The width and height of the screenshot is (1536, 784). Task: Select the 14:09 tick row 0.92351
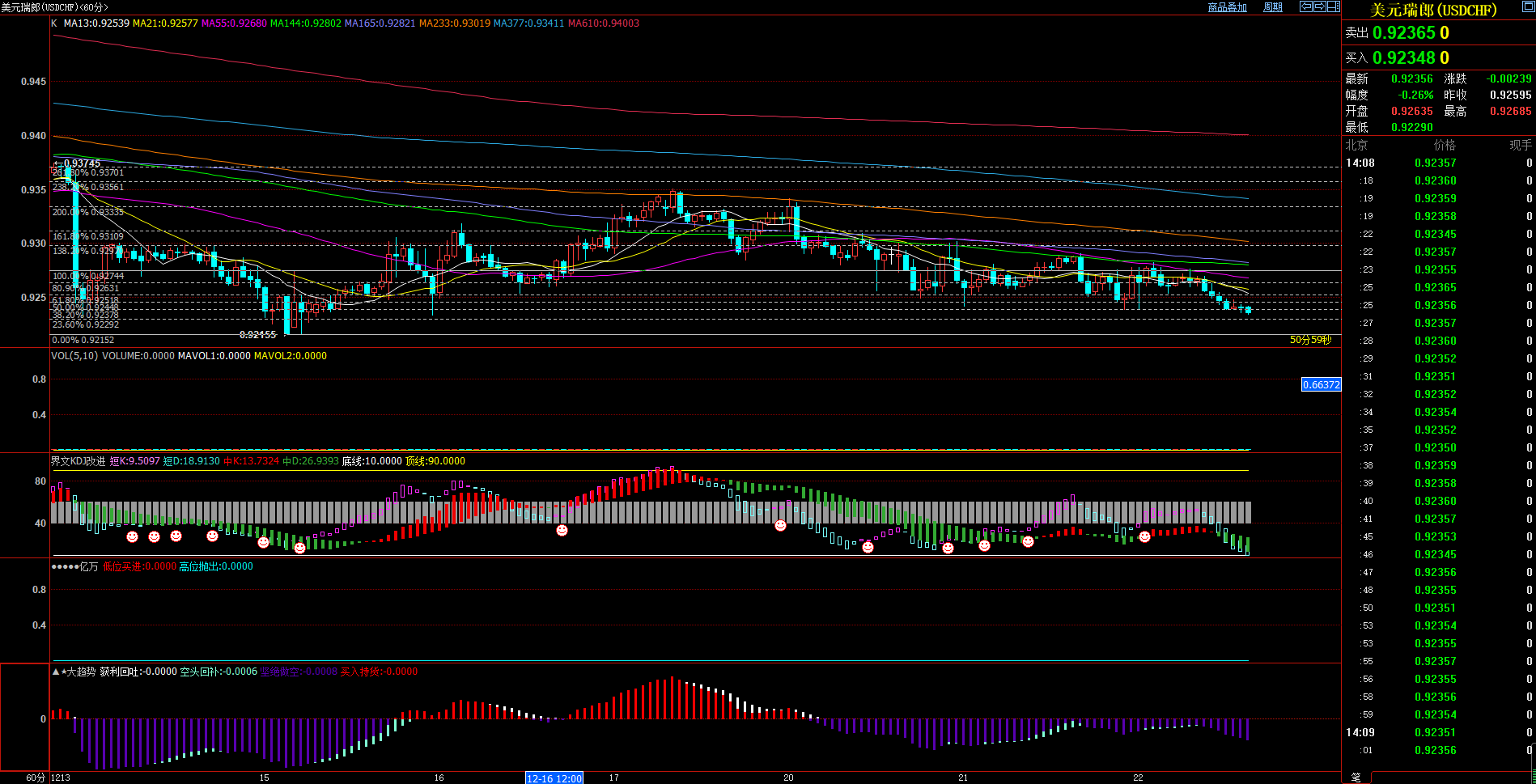click(1439, 732)
